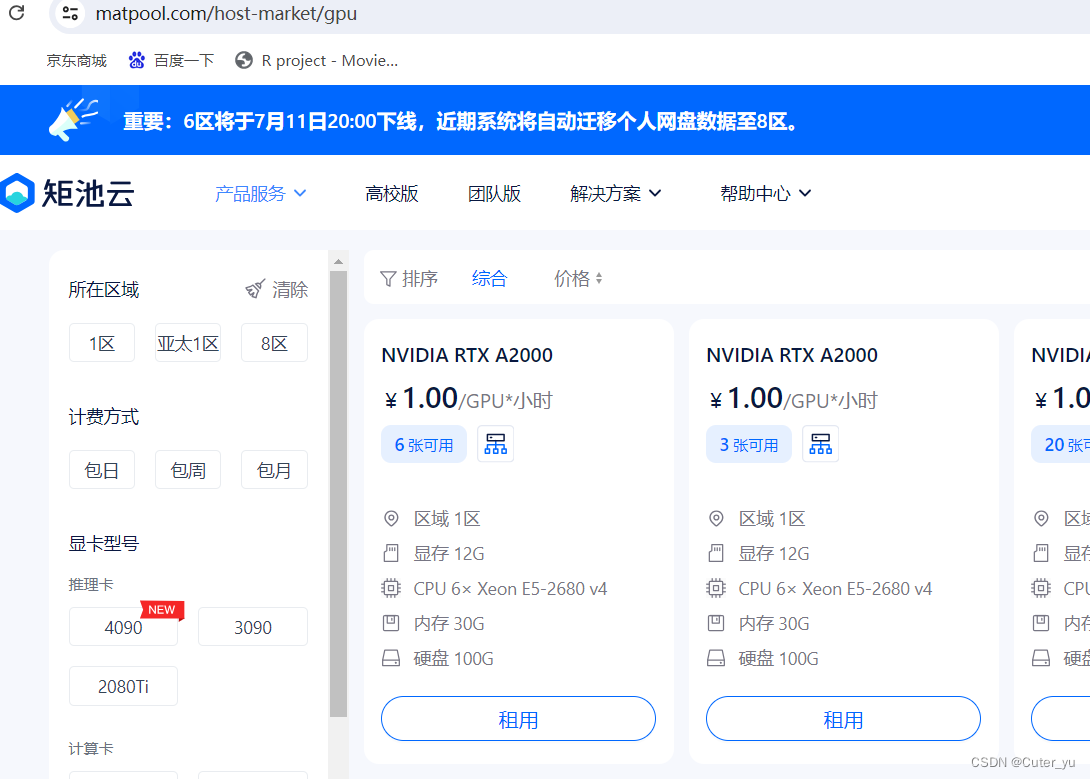Viewport: 1090px width, 779px height.
Task: Click the 显存 icon on second card
Action: click(716, 553)
